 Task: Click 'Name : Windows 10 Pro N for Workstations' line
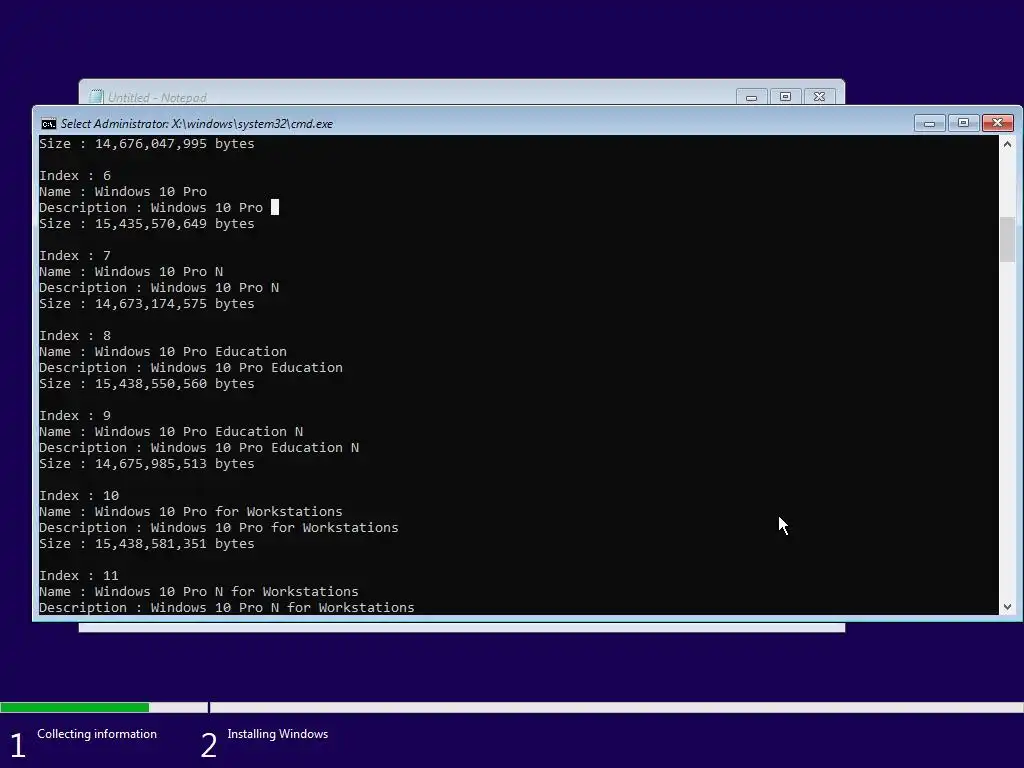[x=199, y=592]
